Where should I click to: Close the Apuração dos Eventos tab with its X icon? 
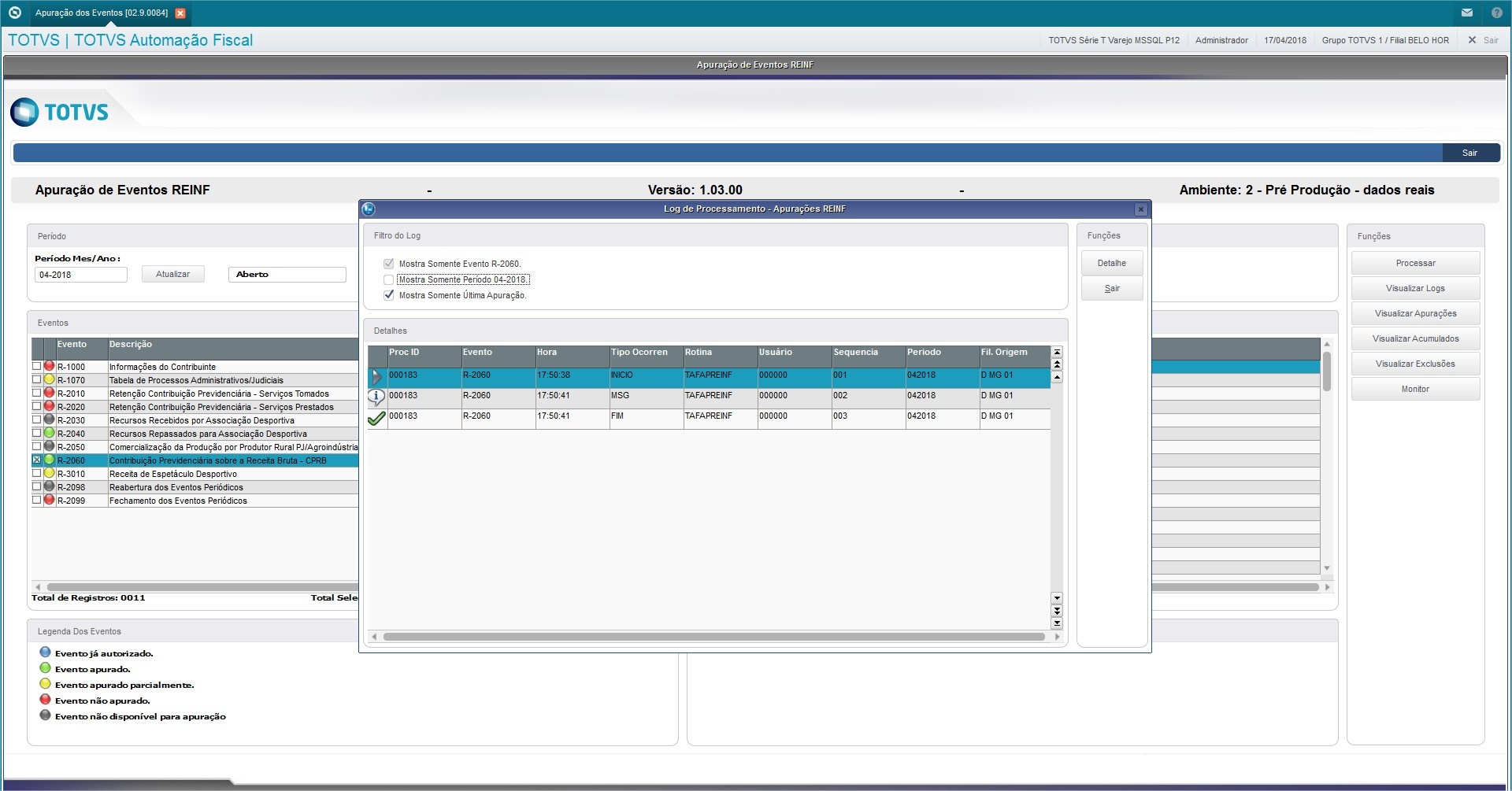(180, 13)
